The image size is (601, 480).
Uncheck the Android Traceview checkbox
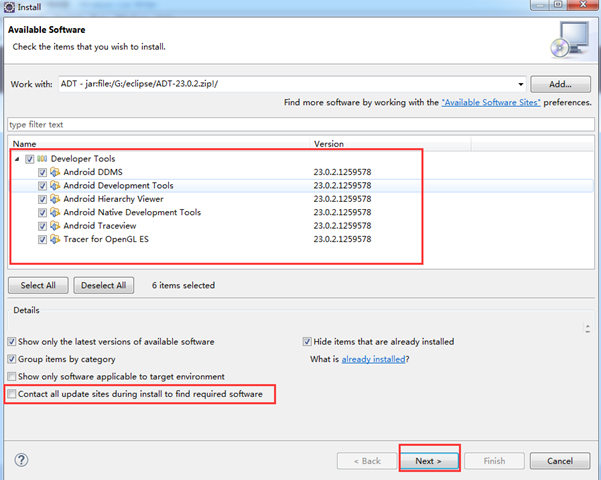[x=42, y=226]
